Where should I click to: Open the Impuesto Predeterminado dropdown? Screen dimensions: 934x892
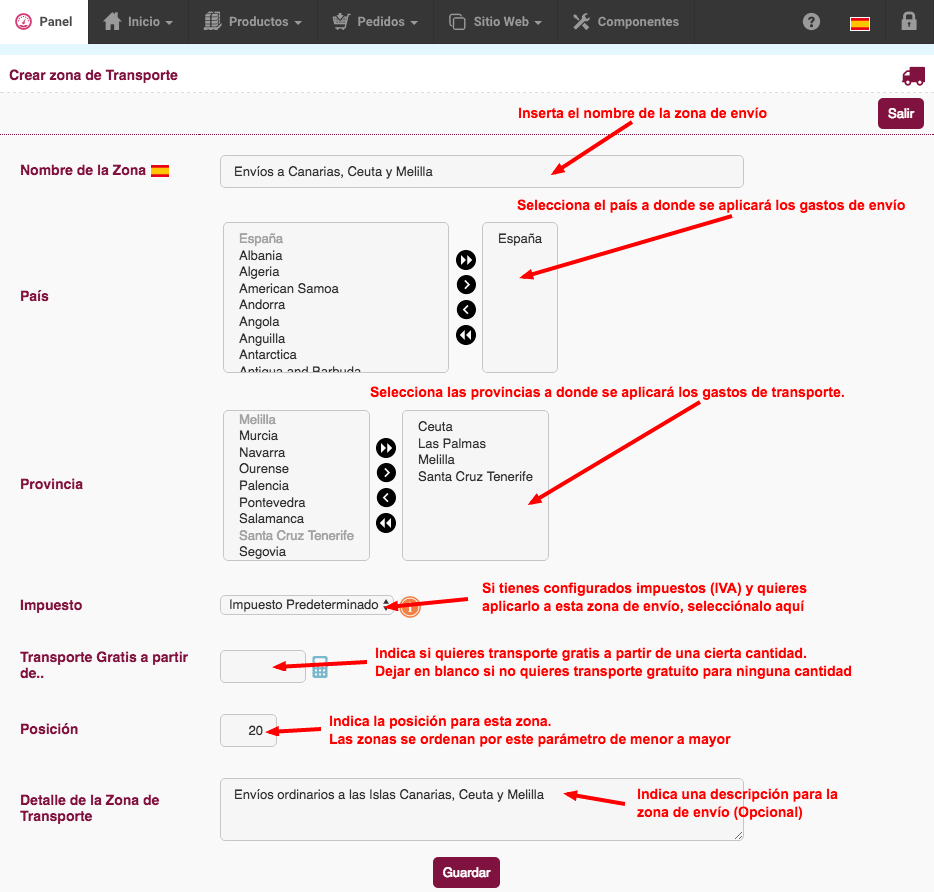pyautogui.click(x=308, y=605)
